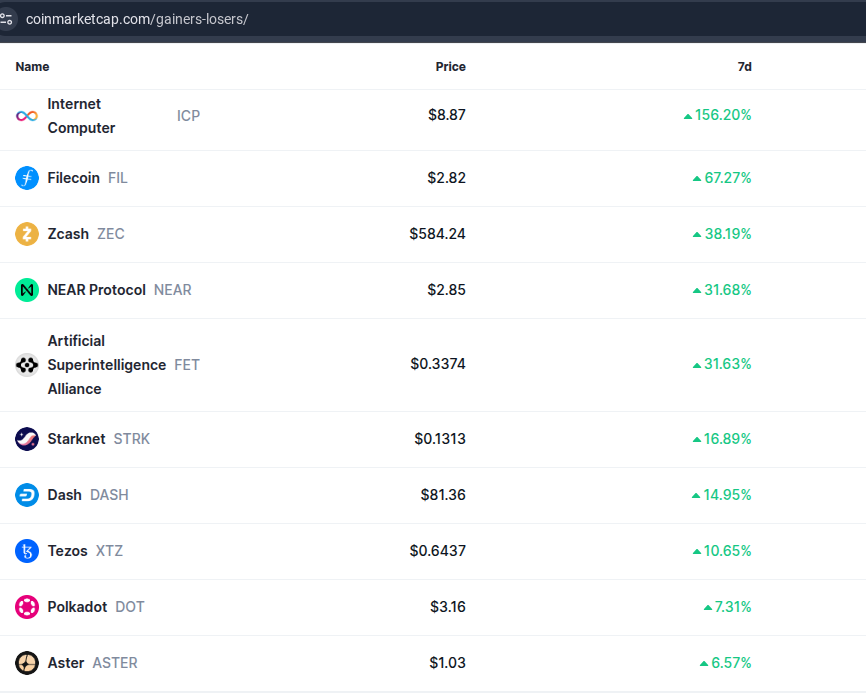866x693 pixels.
Task: Click the $0.3374 price value
Action: click(x=438, y=364)
